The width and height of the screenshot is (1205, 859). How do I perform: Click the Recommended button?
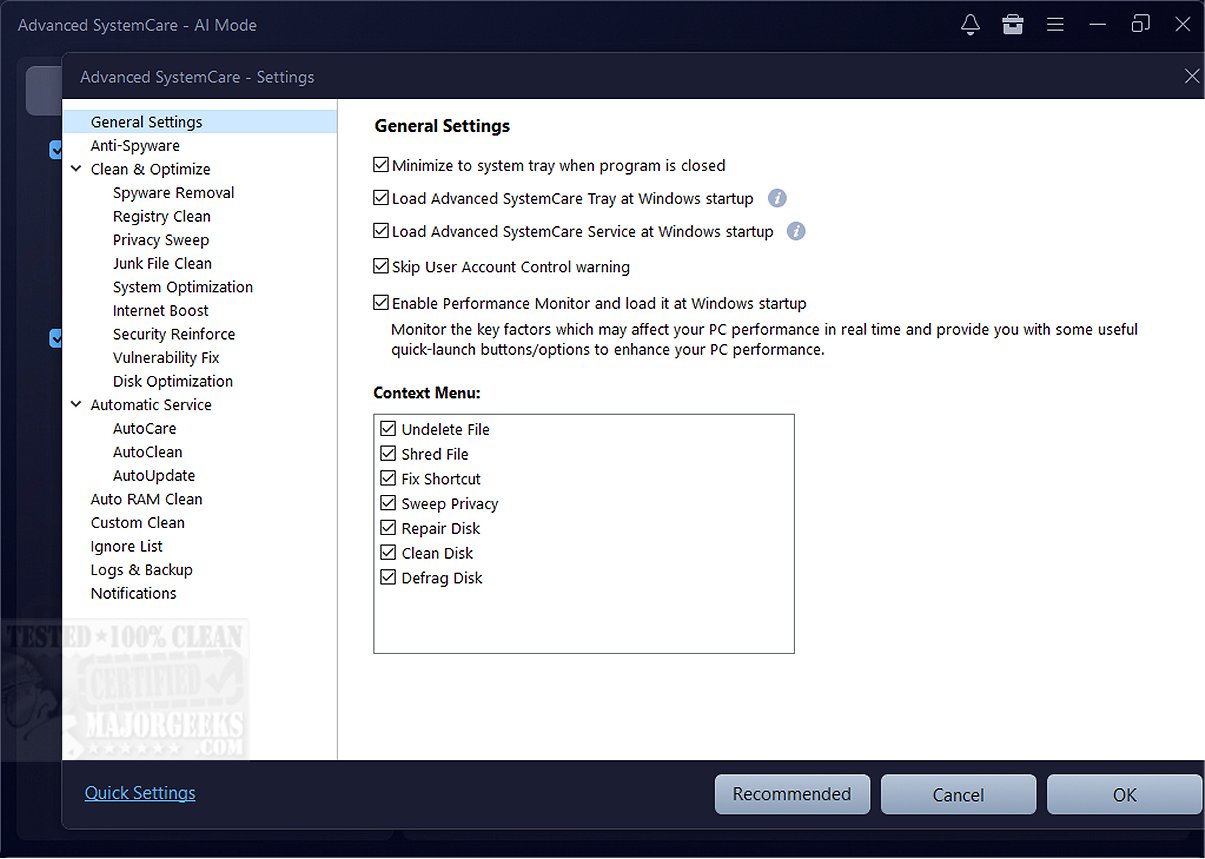tap(792, 794)
